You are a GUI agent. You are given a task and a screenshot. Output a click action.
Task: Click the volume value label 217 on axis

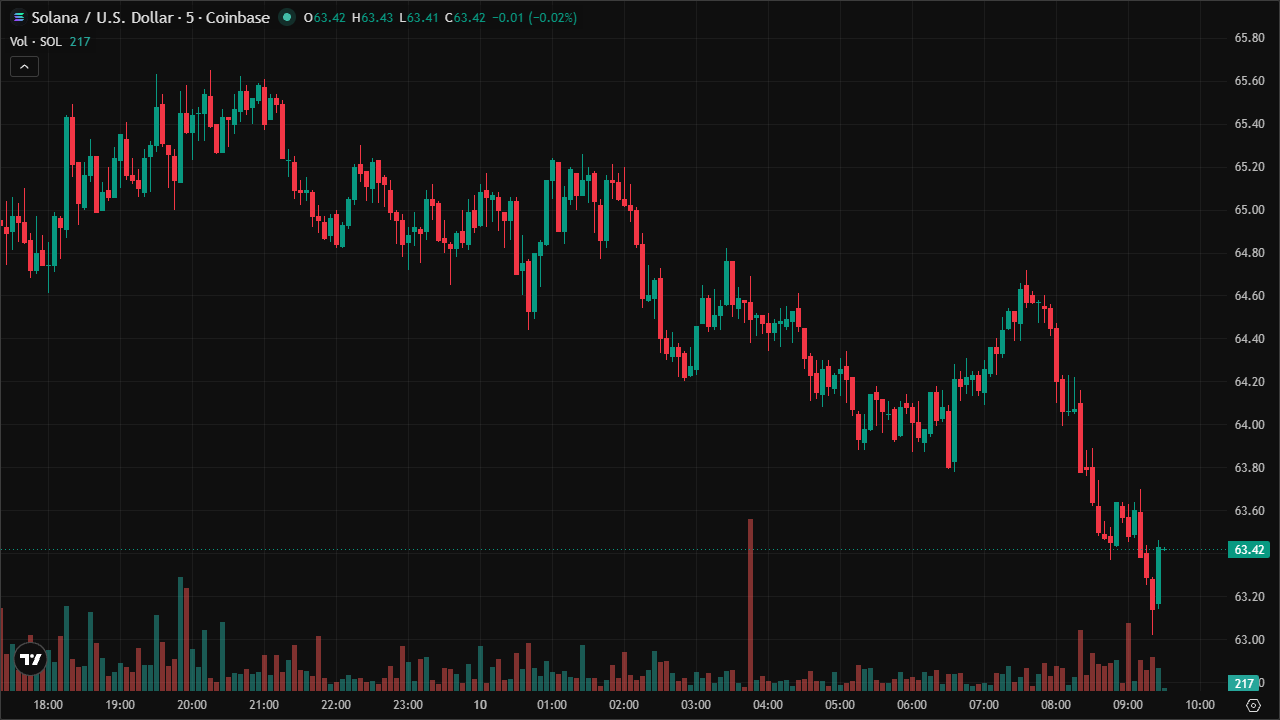tap(1245, 683)
